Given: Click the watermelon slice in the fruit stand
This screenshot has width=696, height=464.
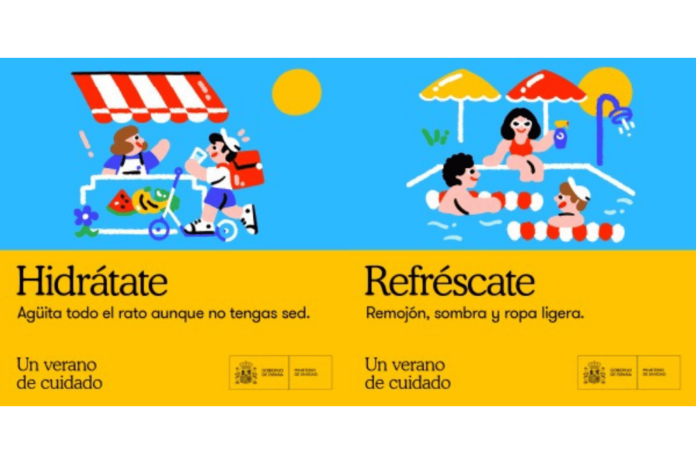Looking at the screenshot, I should [x=121, y=202].
